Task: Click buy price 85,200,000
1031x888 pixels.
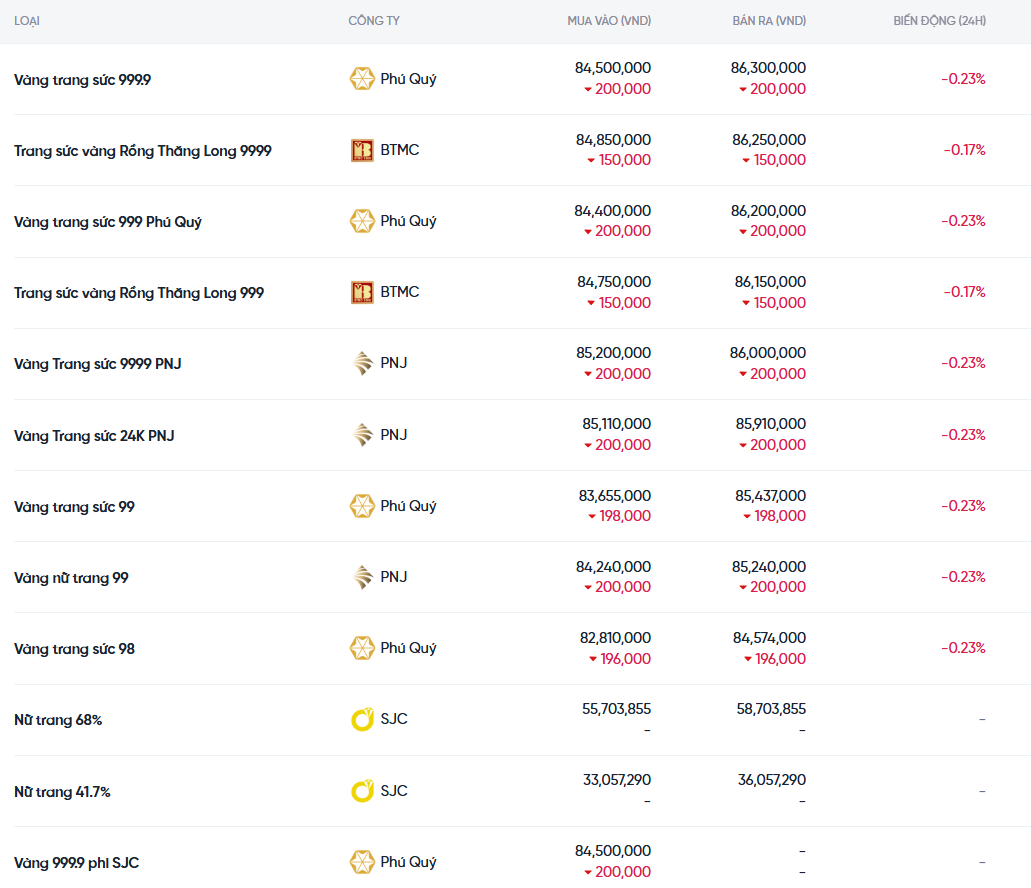Action: (x=613, y=352)
